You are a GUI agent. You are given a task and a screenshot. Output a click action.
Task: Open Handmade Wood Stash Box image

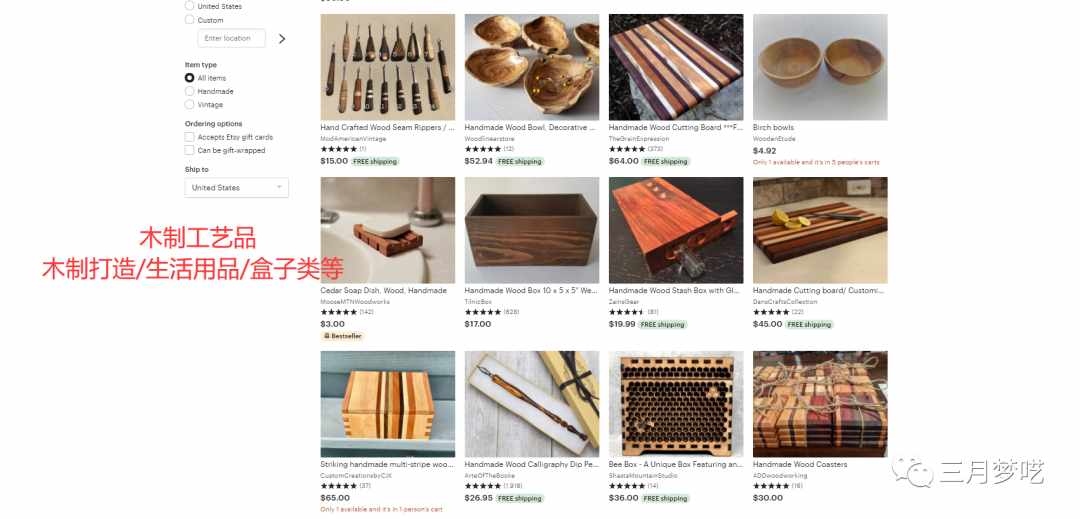676,231
